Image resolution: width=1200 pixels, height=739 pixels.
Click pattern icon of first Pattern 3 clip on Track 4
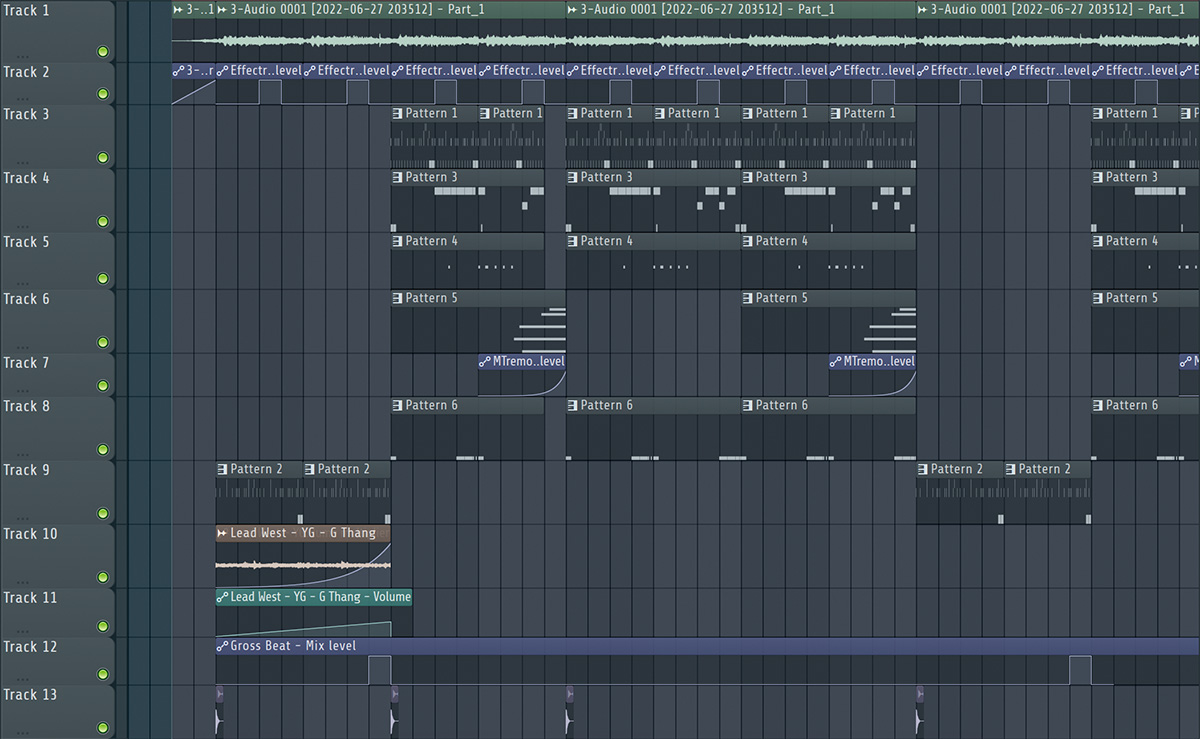pyautogui.click(x=397, y=177)
